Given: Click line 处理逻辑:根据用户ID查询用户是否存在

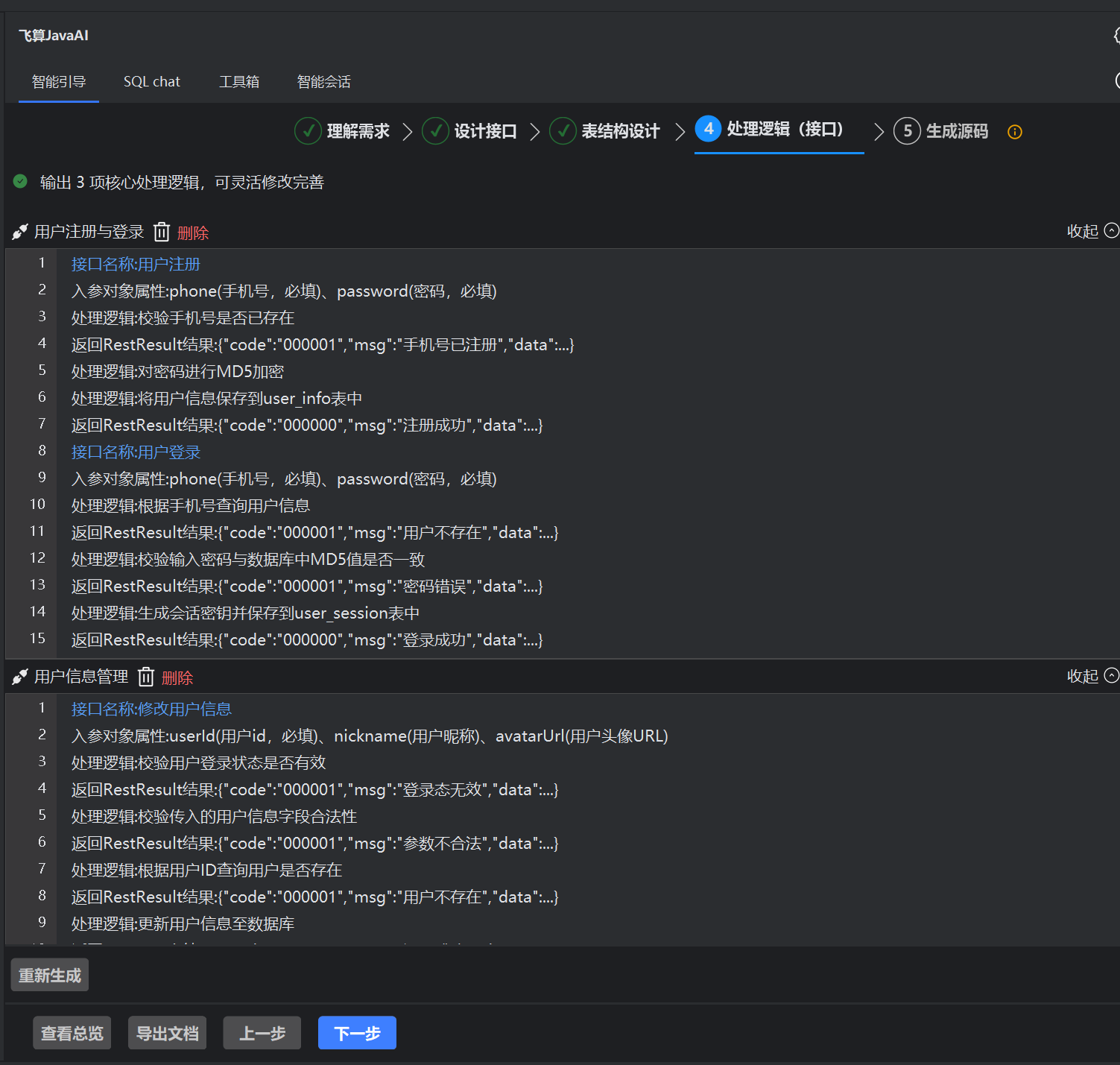Looking at the screenshot, I should coord(206,870).
